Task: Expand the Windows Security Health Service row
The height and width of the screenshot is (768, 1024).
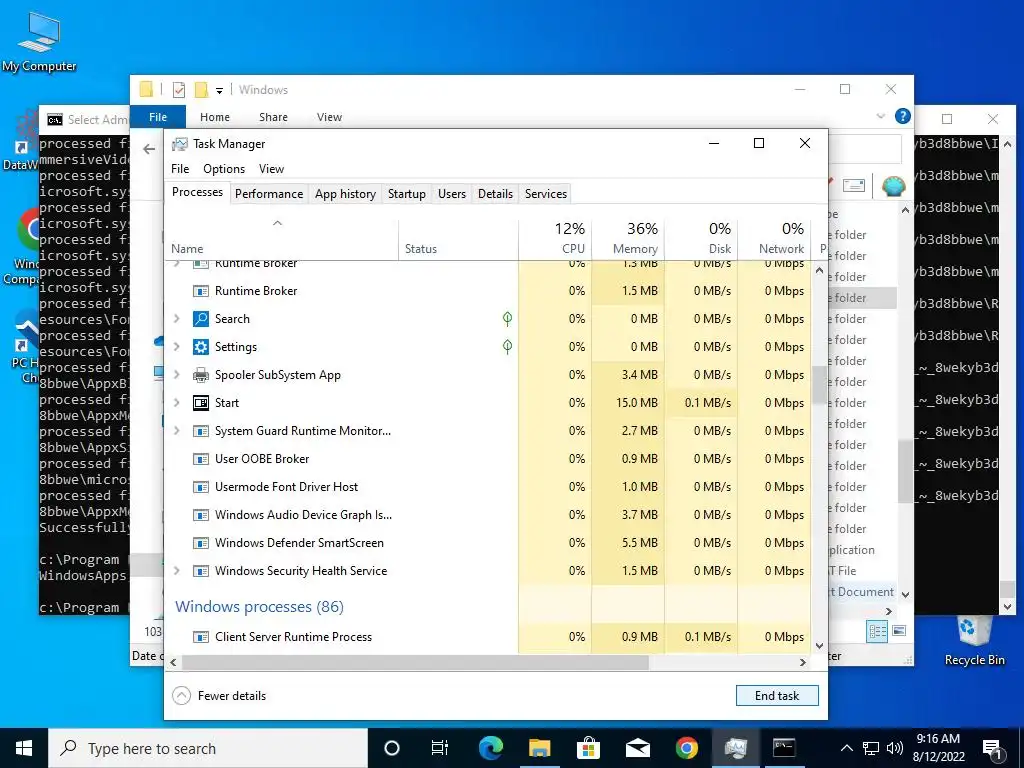Action: (x=176, y=571)
